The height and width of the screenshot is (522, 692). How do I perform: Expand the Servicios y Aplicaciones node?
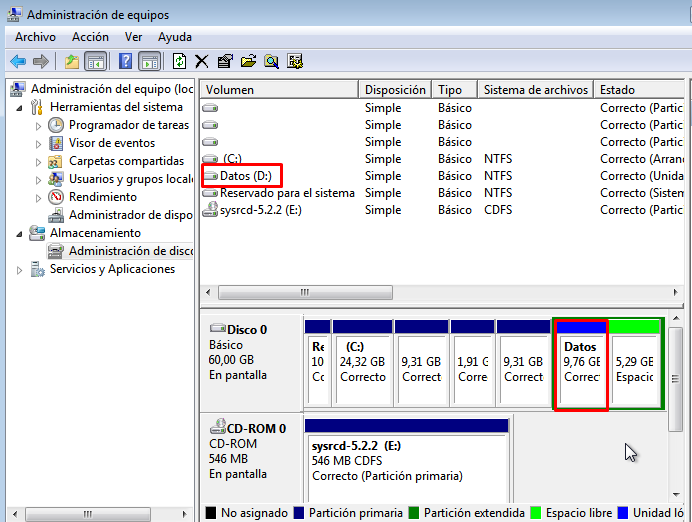(x=22, y=270)
